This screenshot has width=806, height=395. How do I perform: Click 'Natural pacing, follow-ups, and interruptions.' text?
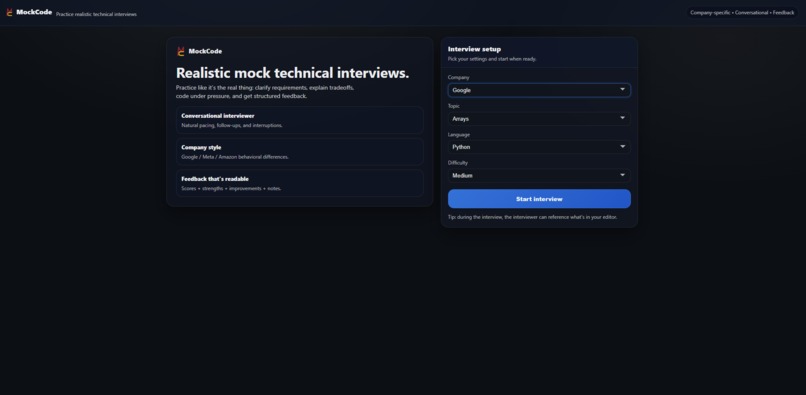pos(232,125)
